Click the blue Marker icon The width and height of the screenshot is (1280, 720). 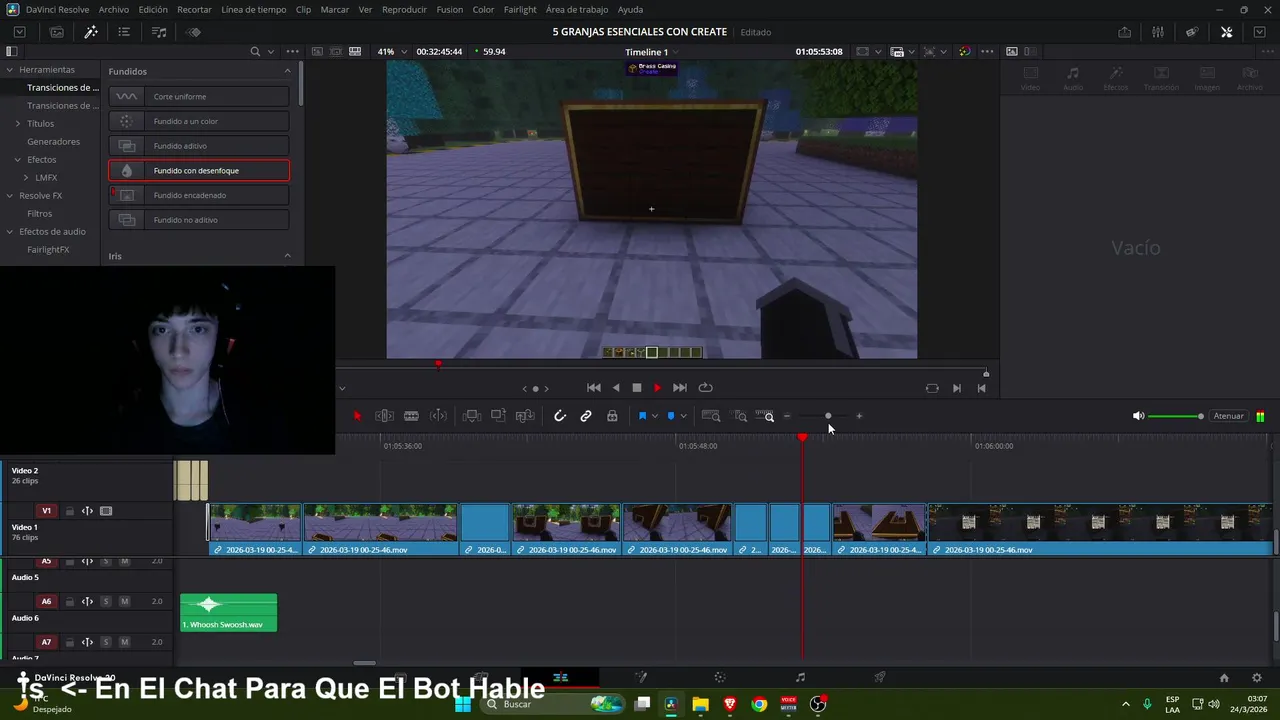coord(670,416)
